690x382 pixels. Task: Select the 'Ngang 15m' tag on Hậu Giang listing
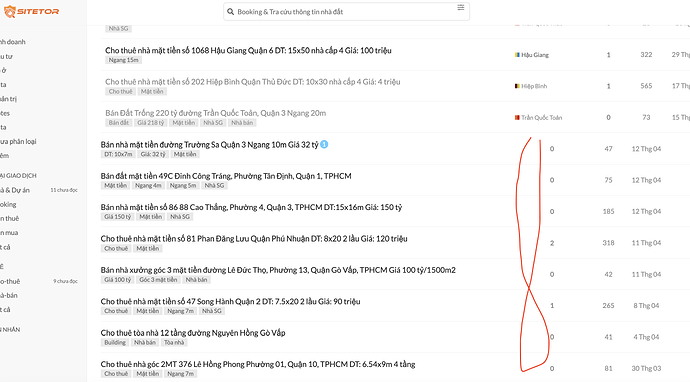(124, 60)
